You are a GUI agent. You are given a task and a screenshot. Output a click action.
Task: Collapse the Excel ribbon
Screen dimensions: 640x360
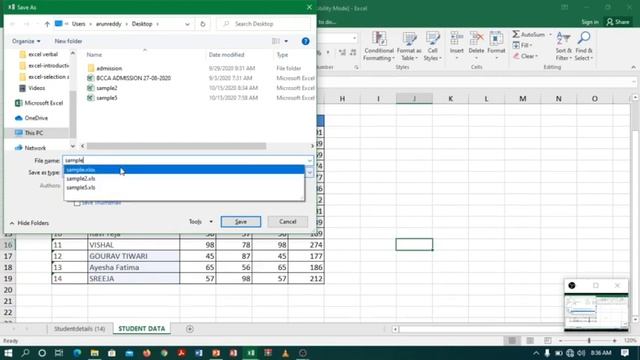coord(633,67)
